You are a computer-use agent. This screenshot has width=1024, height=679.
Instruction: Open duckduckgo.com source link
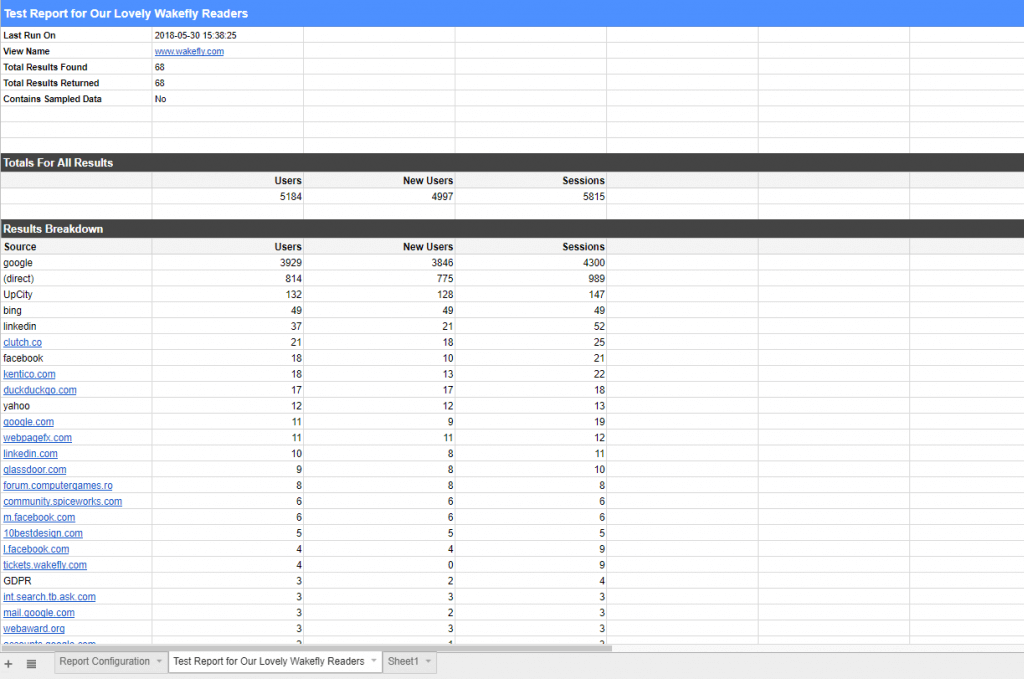pos(40,390)
